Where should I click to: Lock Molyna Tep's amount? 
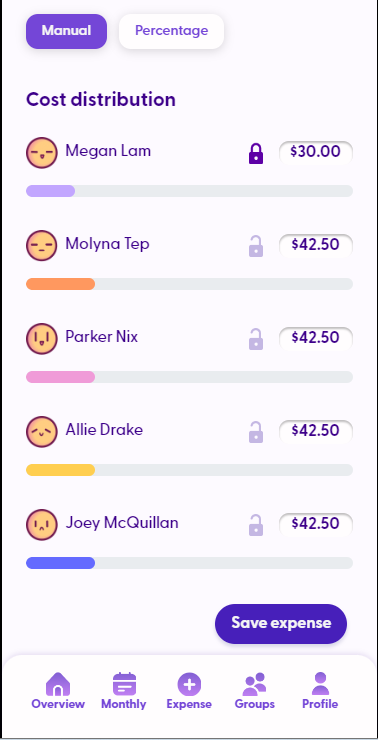256,246
